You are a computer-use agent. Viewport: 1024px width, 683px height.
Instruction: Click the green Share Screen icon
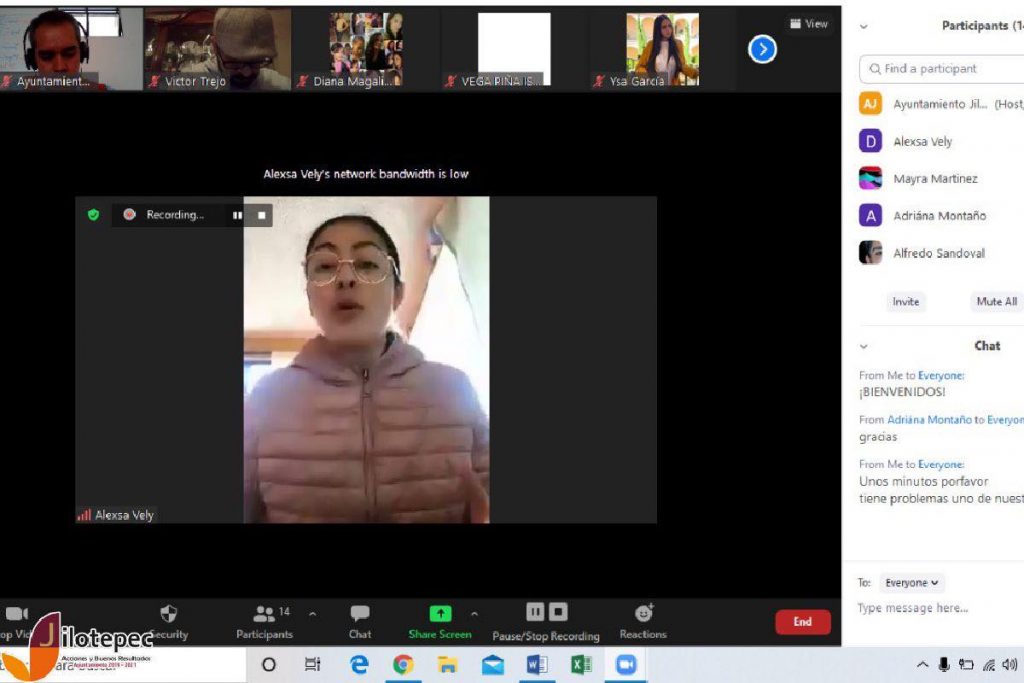point(440,614)
